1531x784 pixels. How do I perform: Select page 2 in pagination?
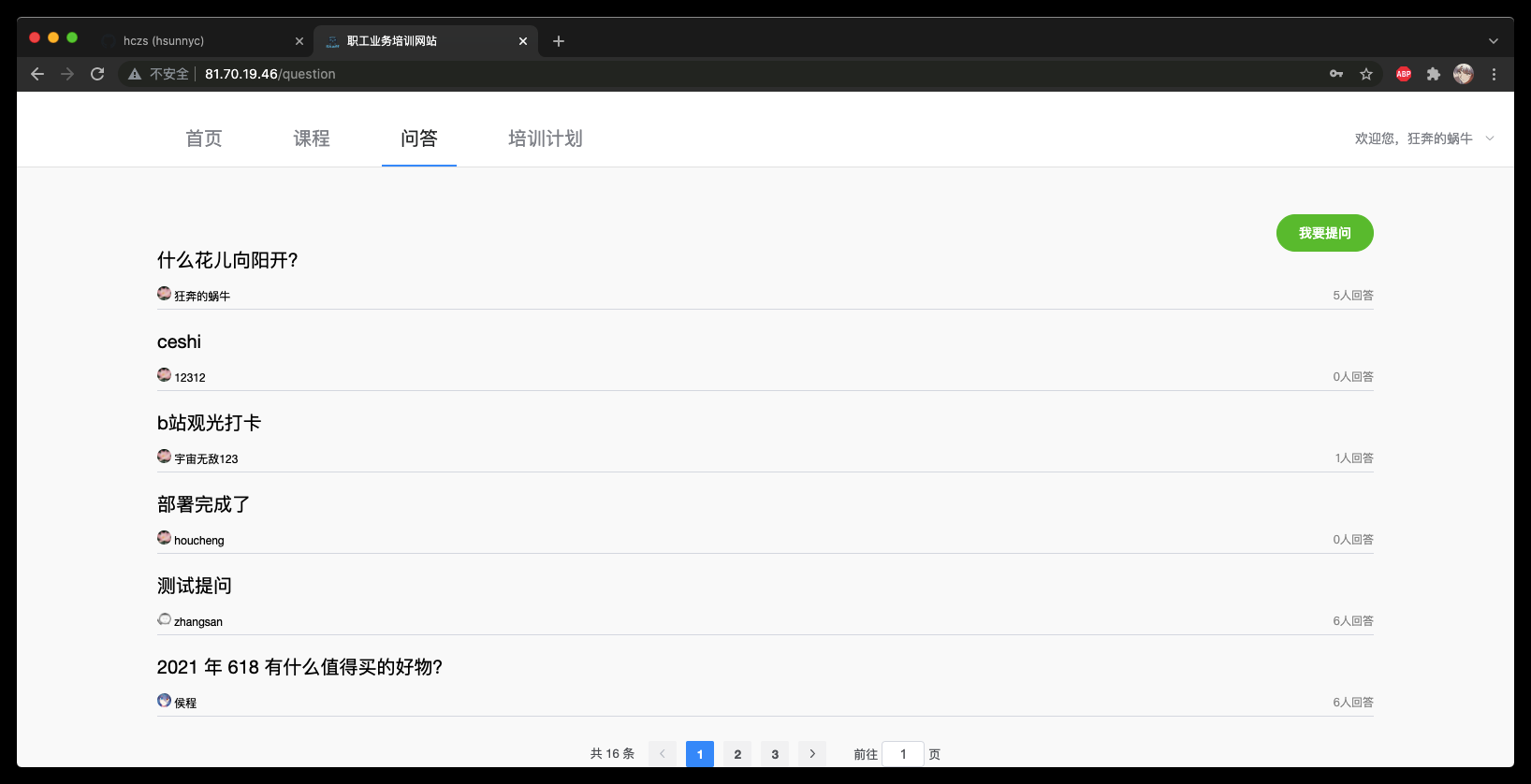coord(737,754)
